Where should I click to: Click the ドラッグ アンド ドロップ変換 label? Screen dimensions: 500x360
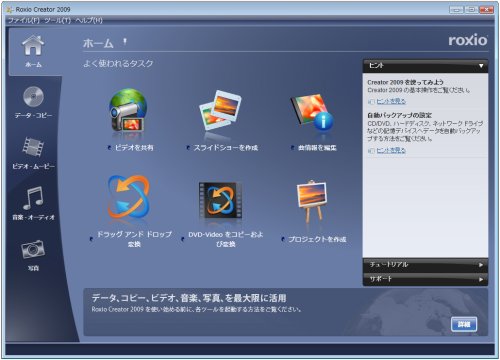[x=134, y=239]
